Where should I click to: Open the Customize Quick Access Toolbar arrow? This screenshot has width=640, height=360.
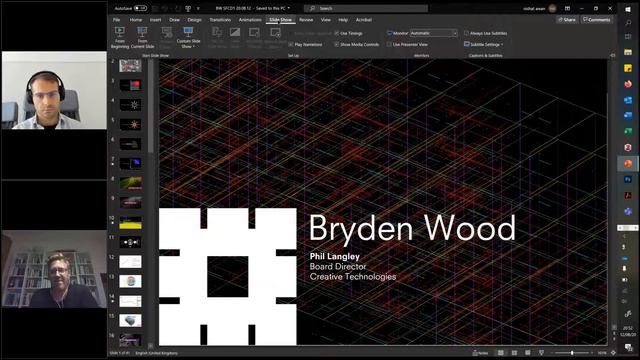[198, 8]
